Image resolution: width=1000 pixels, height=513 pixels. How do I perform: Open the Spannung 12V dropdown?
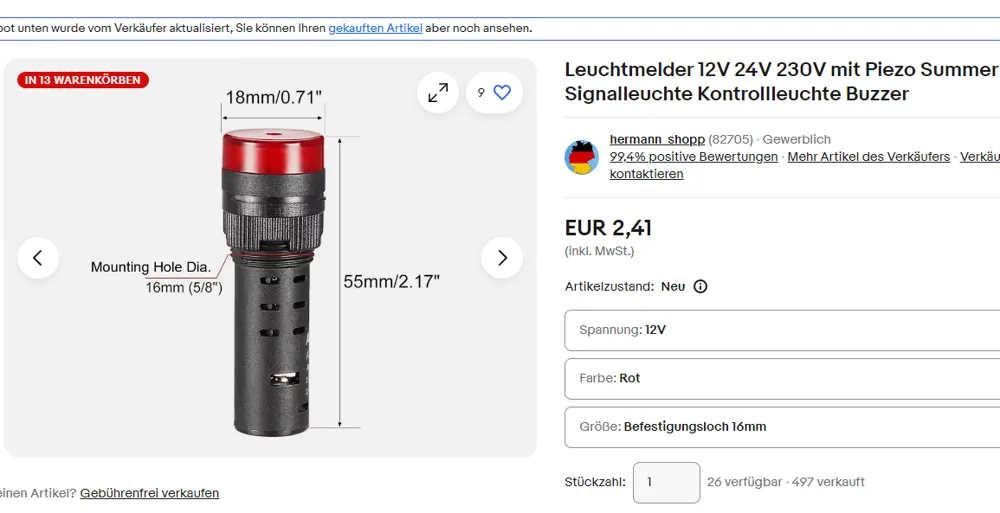pos(782,331)
